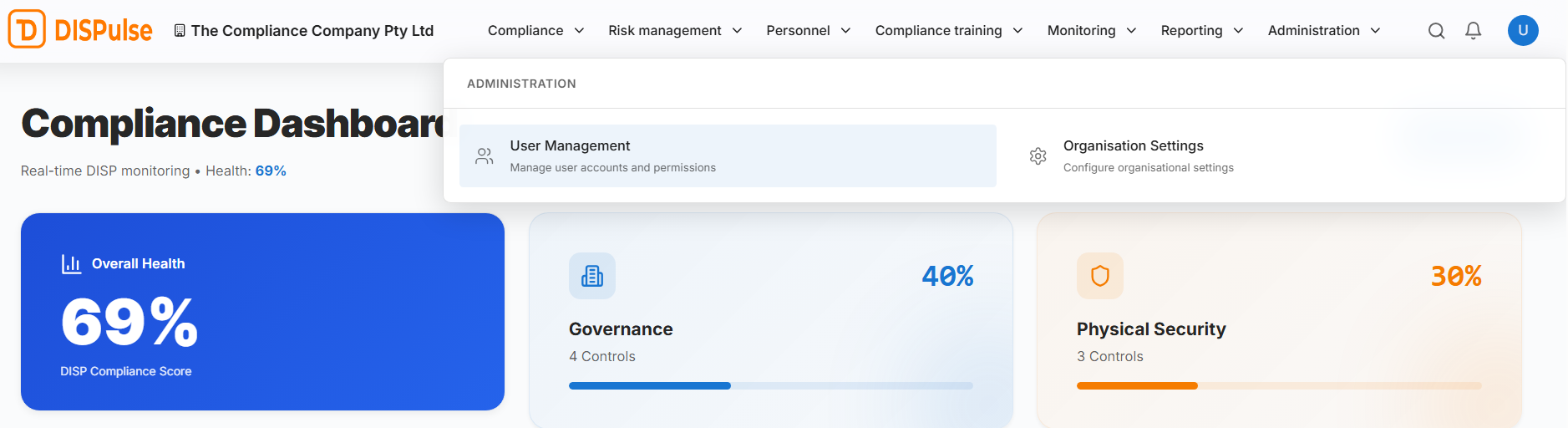Click the DISPulse logo icon

[x=27, y=29]
